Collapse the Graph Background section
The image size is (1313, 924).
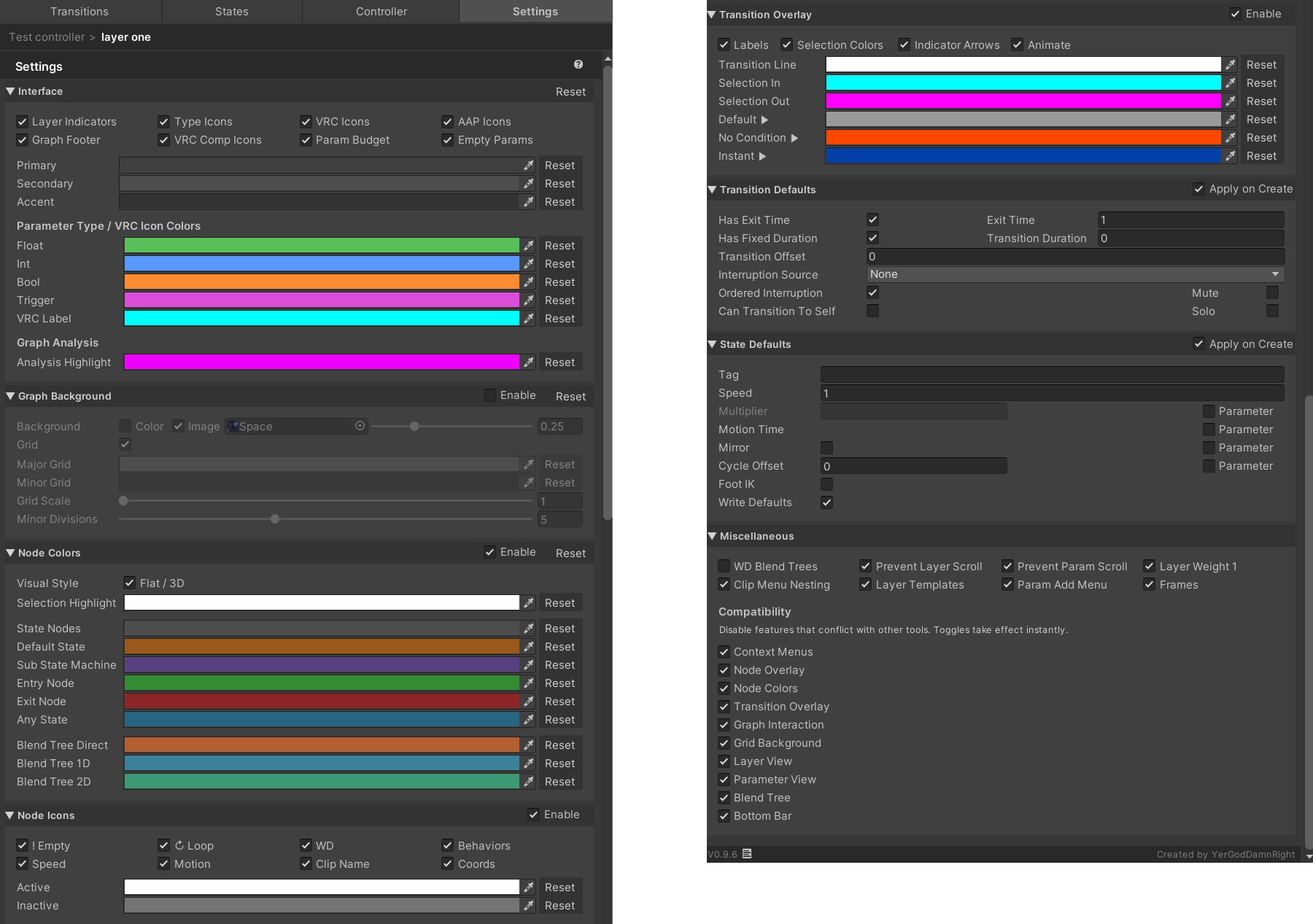pos(10,396)
